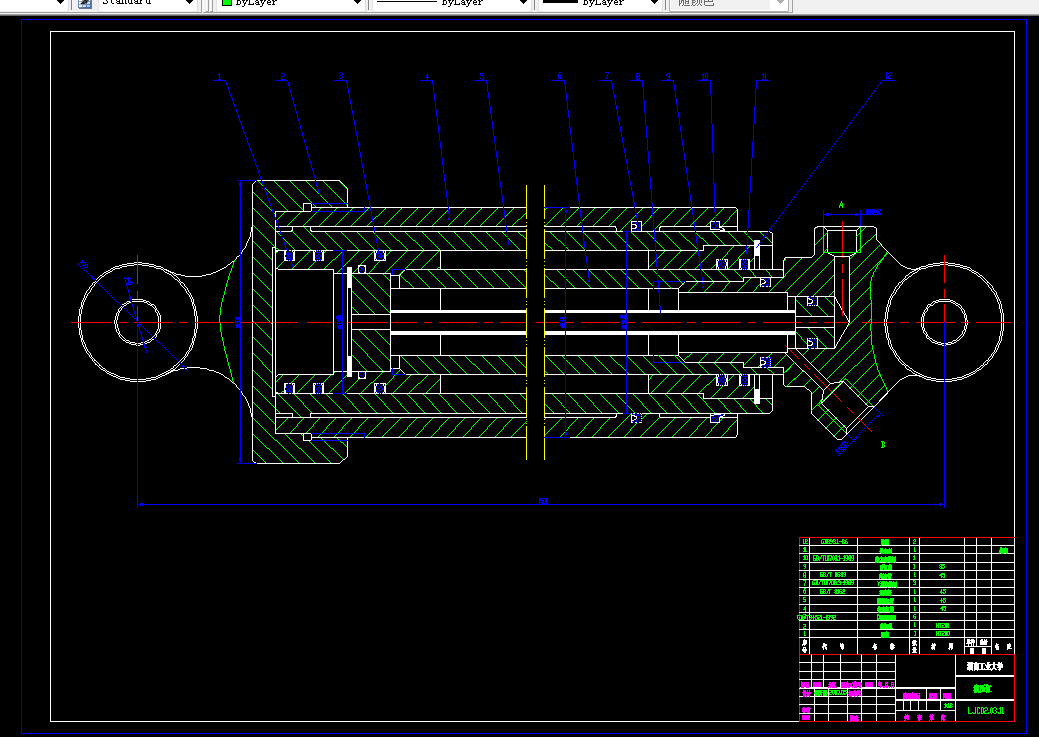The image size is (1039, 737).
Task: Click port label A above the fitting
Action: pos(842,205)
